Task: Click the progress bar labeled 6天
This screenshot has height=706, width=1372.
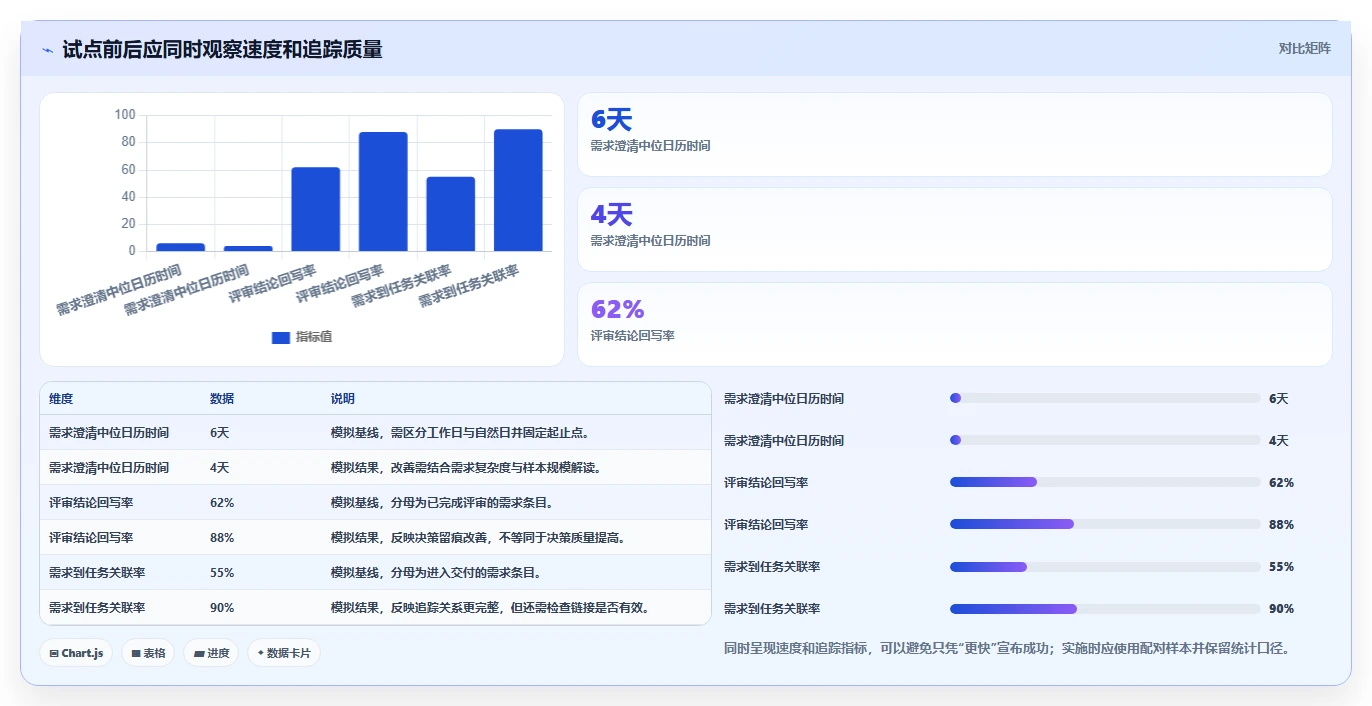Action: [x=1105, y=398]
